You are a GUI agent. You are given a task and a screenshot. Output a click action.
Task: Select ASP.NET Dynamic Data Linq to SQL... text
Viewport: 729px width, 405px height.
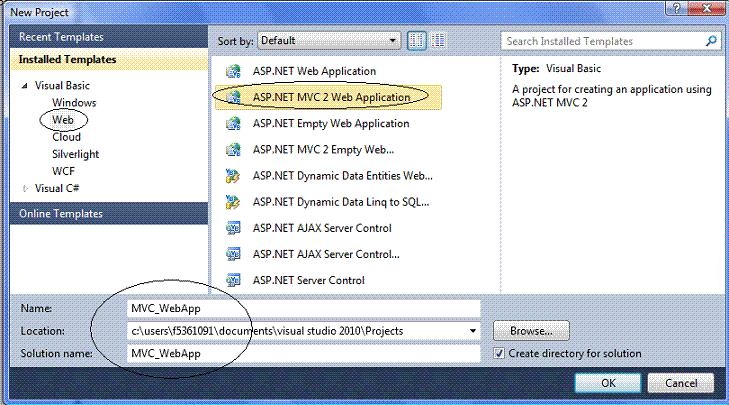click(x=341, y=202)
